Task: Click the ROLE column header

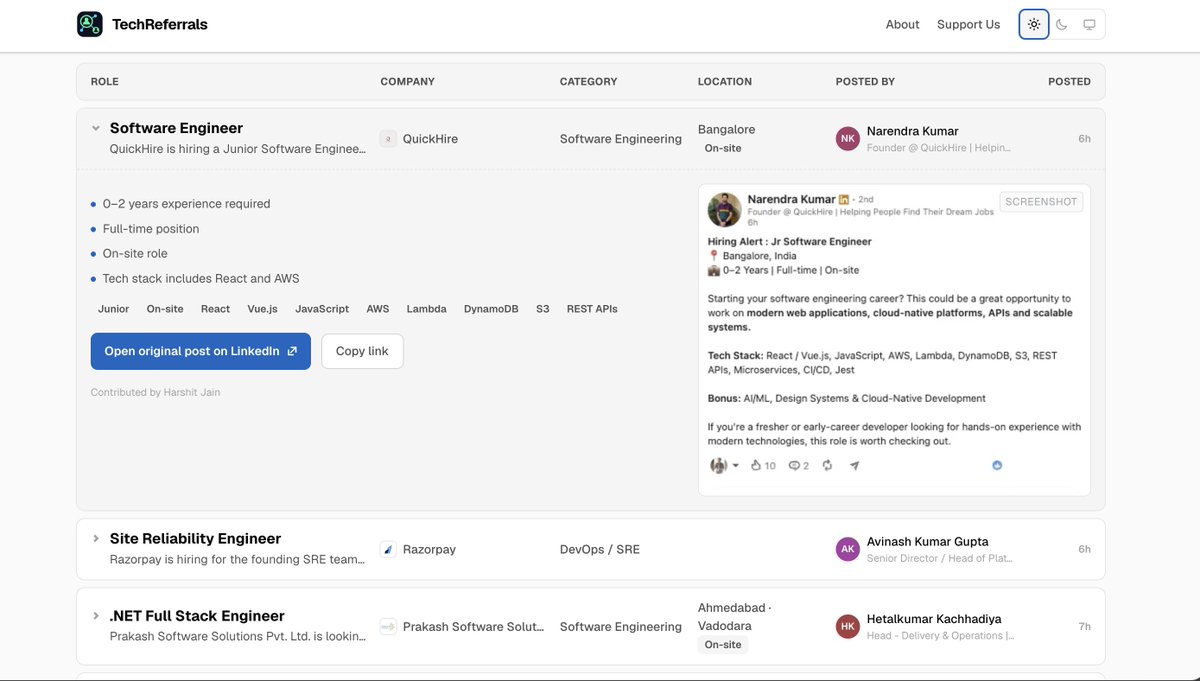Action: click(x=105, y=82)
